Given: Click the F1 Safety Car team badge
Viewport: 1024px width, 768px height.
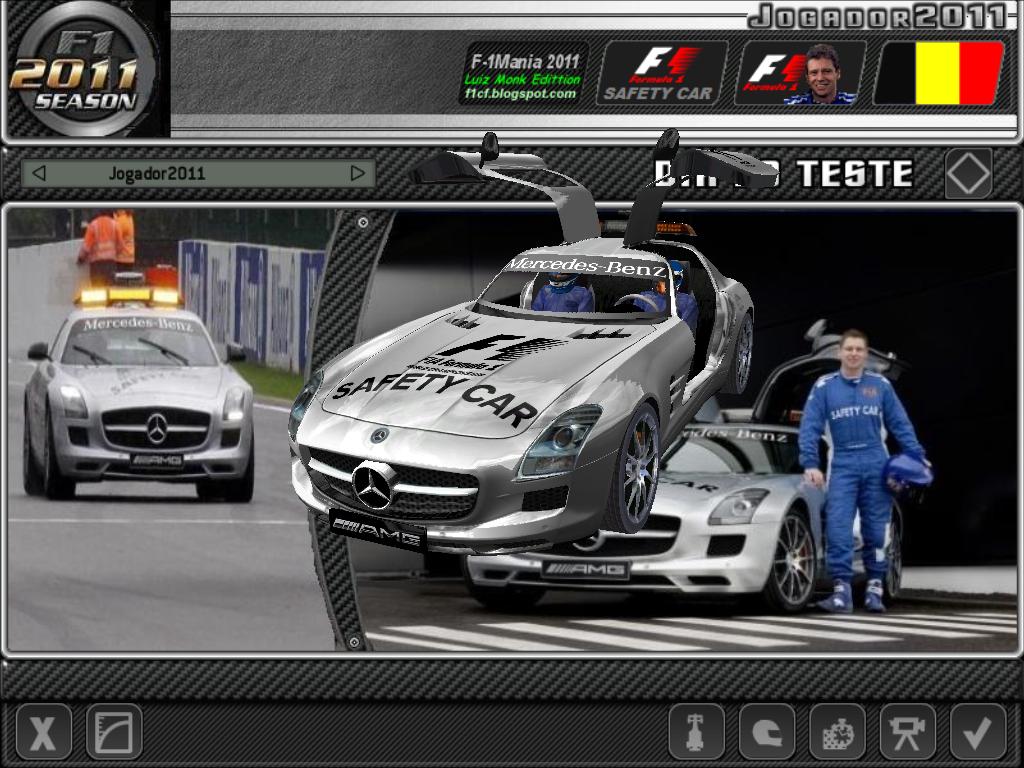Looking at the screenshot, I should (662, 73).
